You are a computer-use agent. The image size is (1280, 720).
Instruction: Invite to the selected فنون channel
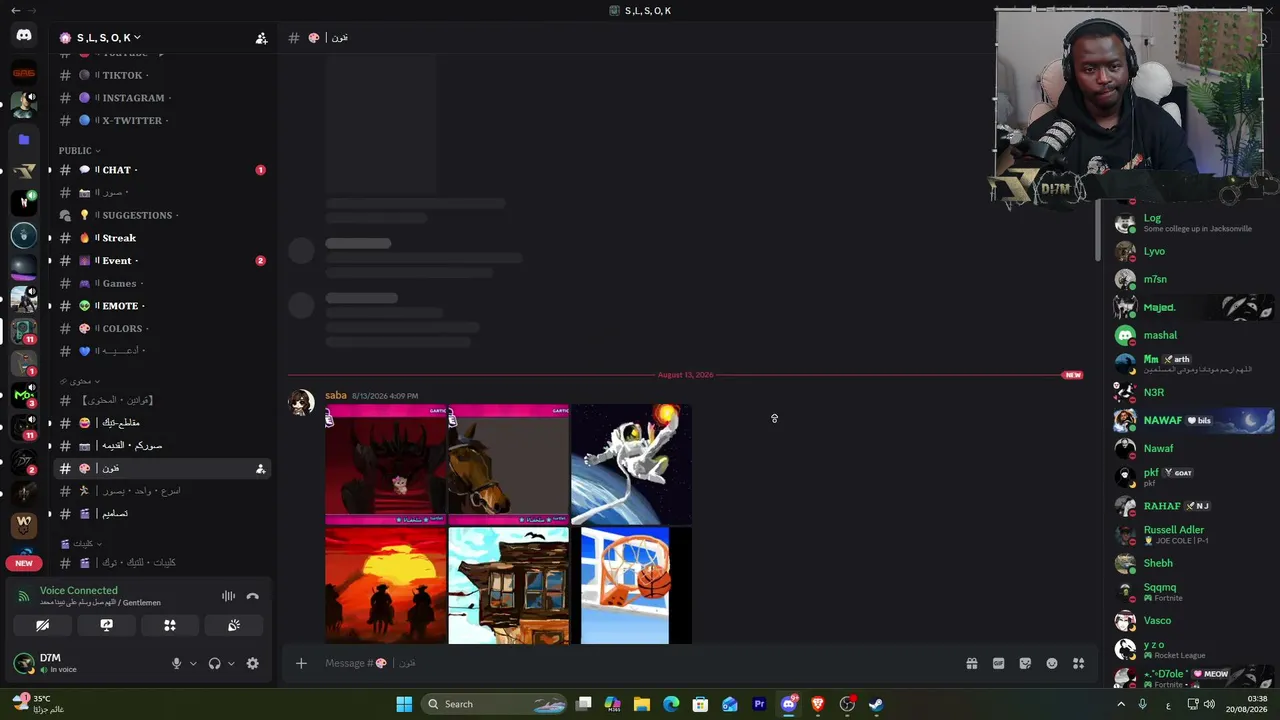[x=260, y=468]
